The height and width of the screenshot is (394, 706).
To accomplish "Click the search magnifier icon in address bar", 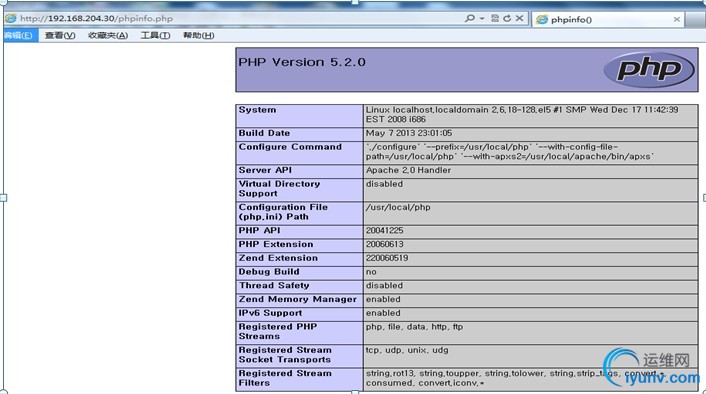I will (470, 18).
